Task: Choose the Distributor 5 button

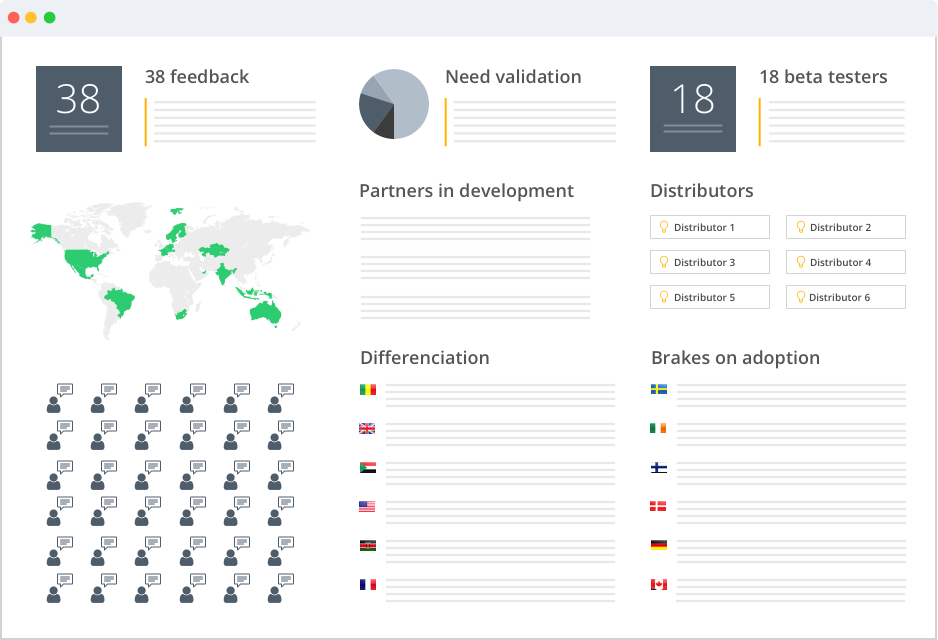Action: coord(709,297)
